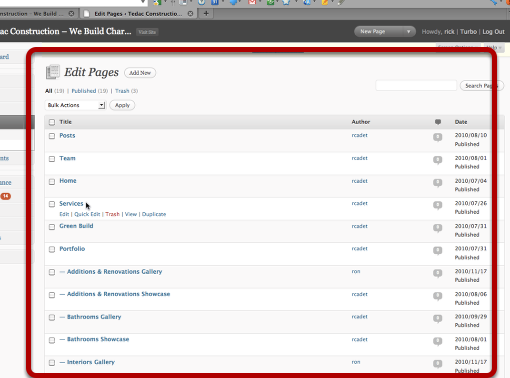Click the Author column header

tap(361, 122)
